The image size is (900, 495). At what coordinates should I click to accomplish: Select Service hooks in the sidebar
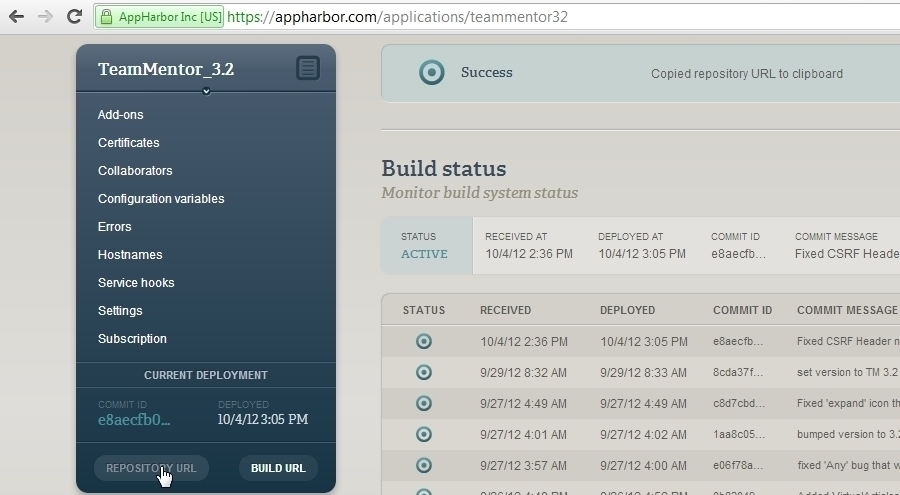click(136, 283)
